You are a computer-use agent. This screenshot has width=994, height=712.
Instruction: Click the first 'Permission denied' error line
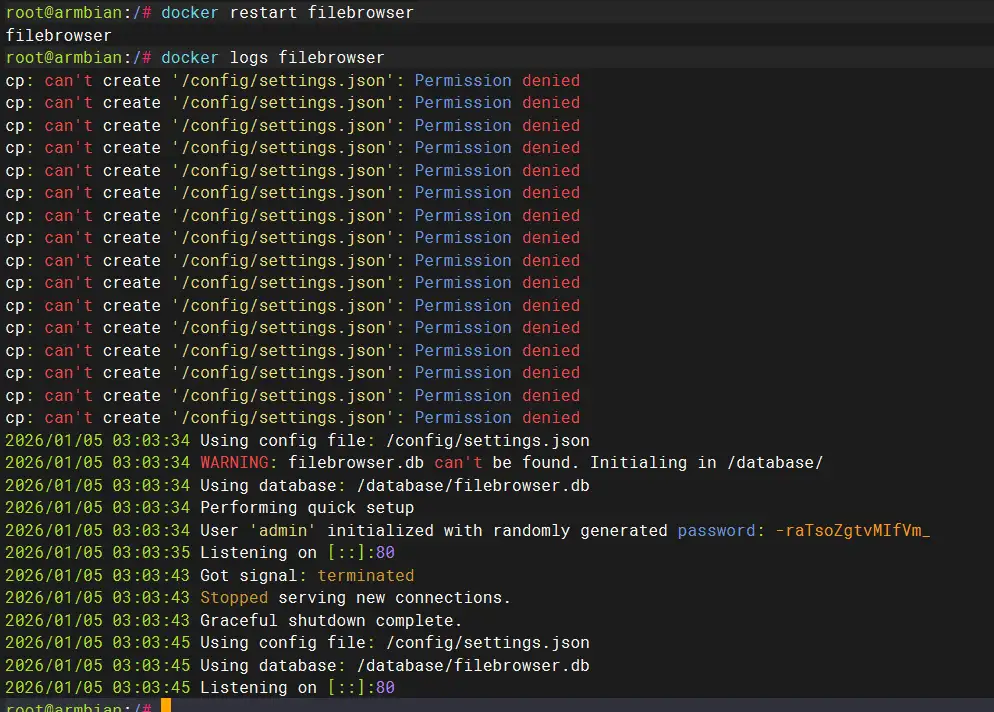coord(292,81)
